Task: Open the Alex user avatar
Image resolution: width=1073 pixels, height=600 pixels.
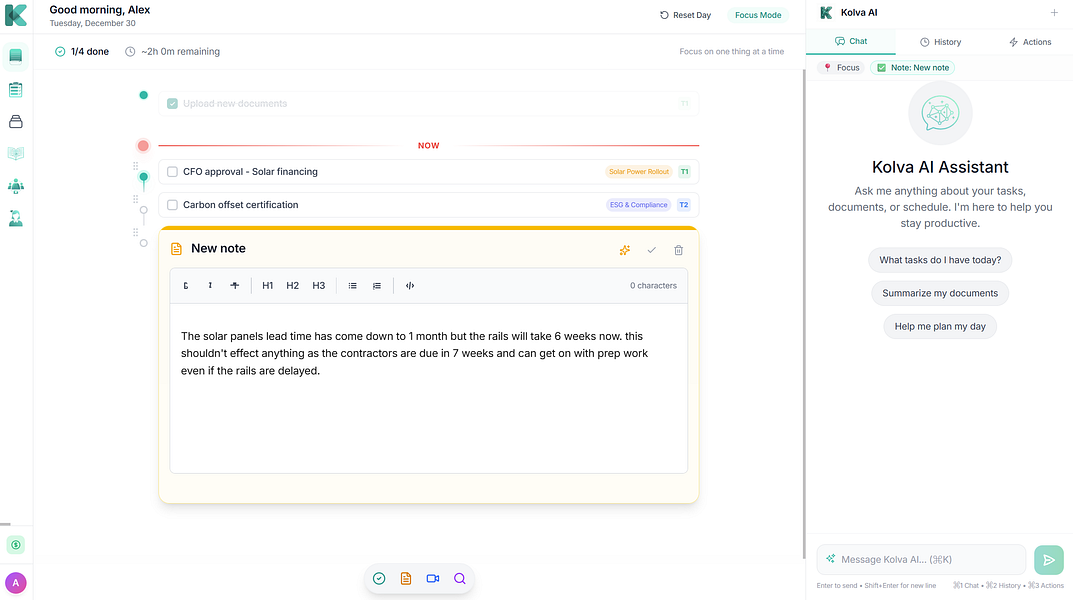Action: (16, 583)
